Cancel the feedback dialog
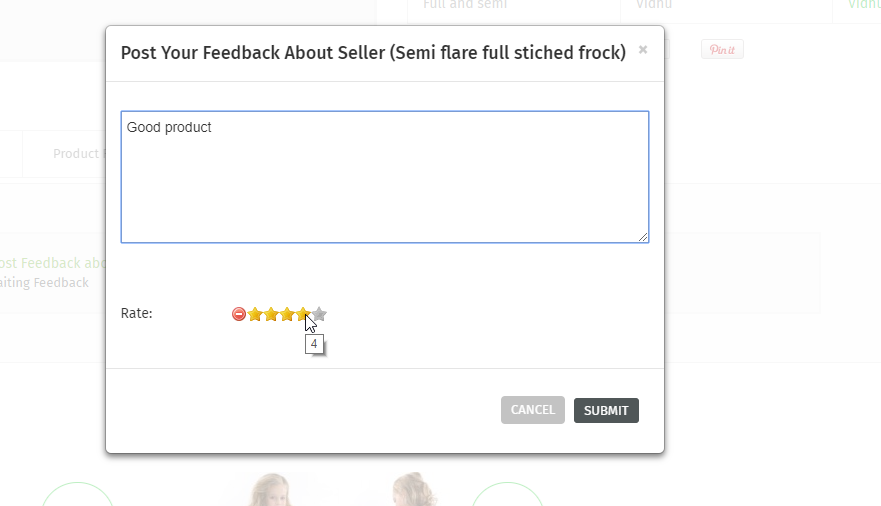This screenshot has height=506, width=881. coord(532,410)
